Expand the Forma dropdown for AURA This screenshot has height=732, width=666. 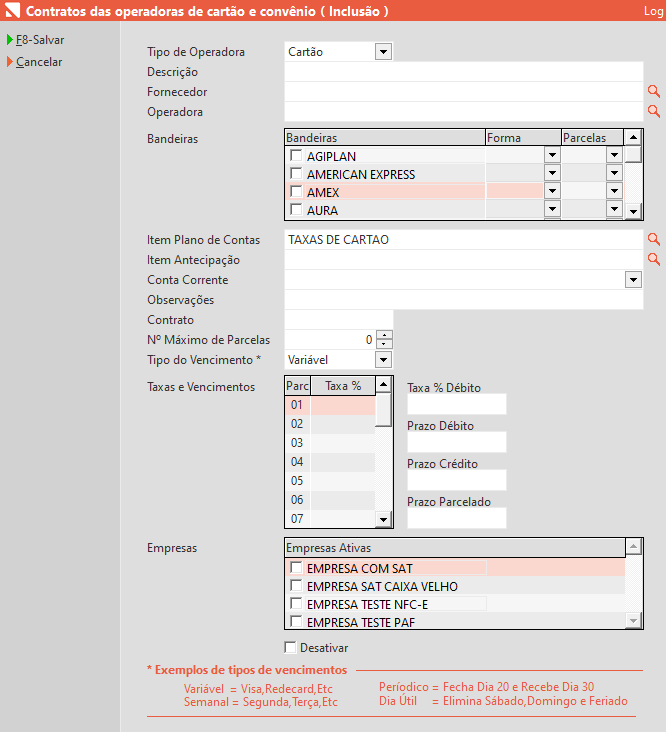click(x=552, y=209)
